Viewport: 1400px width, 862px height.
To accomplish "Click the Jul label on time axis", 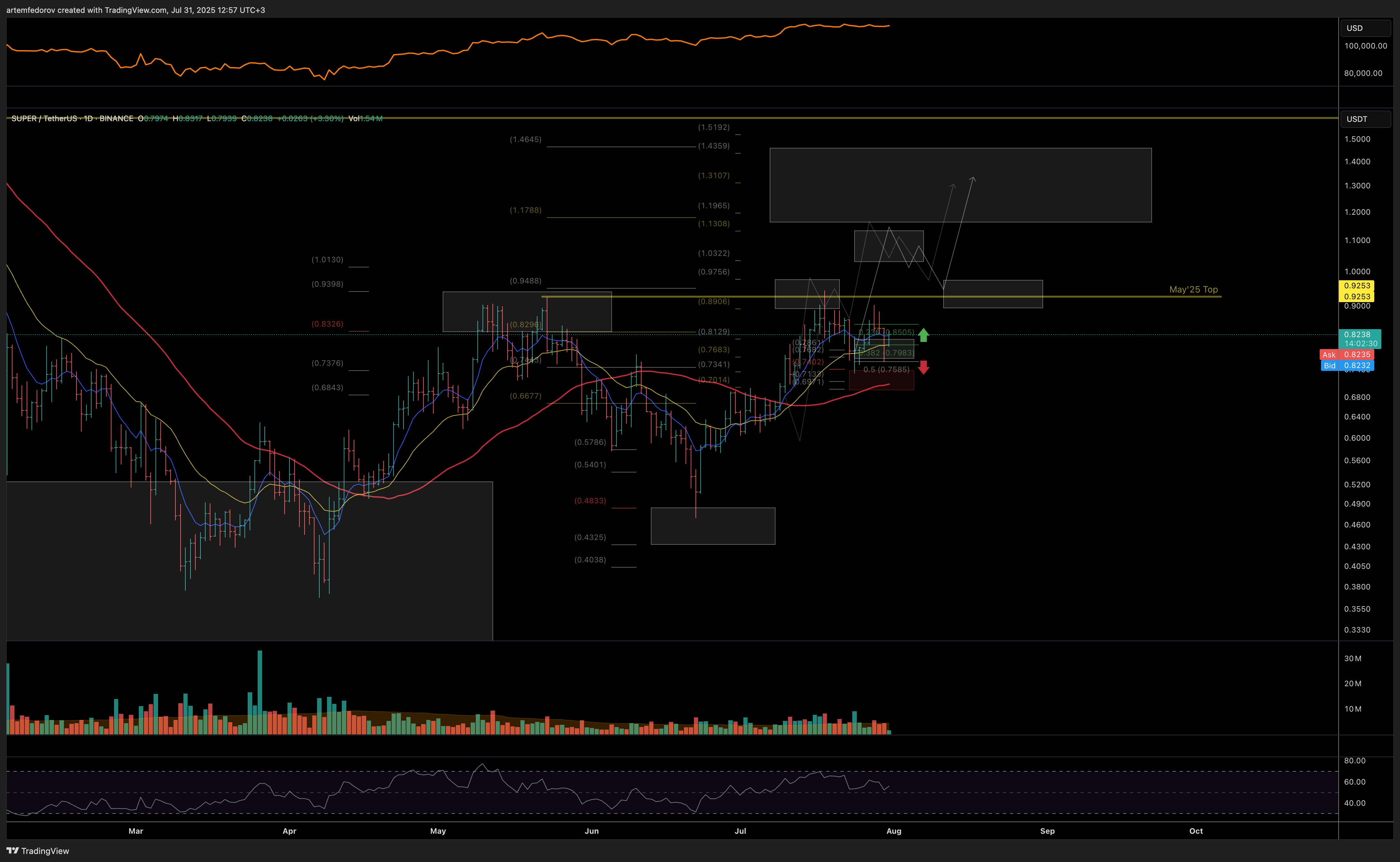I will 740,831.
